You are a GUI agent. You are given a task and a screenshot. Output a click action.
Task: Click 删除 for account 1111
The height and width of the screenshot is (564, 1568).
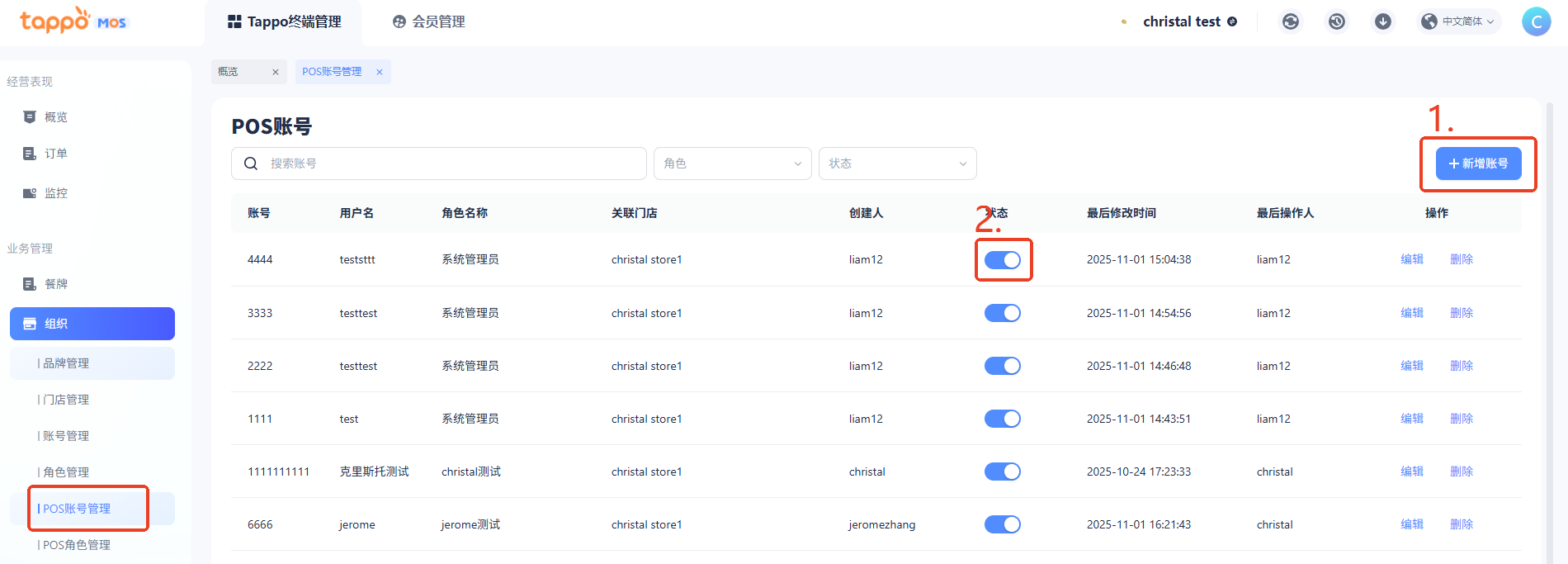point(1461,419)
